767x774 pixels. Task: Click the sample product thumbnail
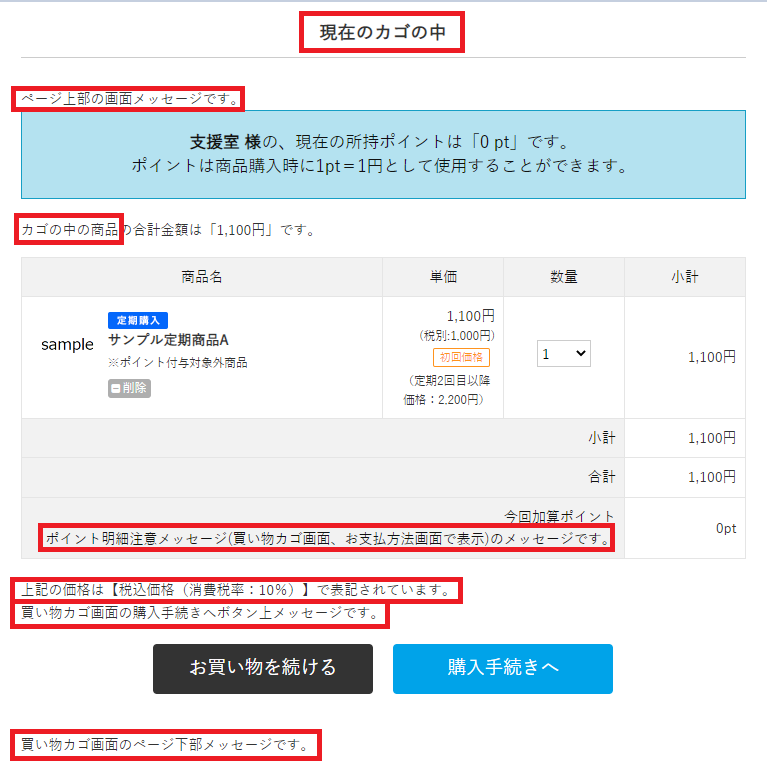coord(67,345)
